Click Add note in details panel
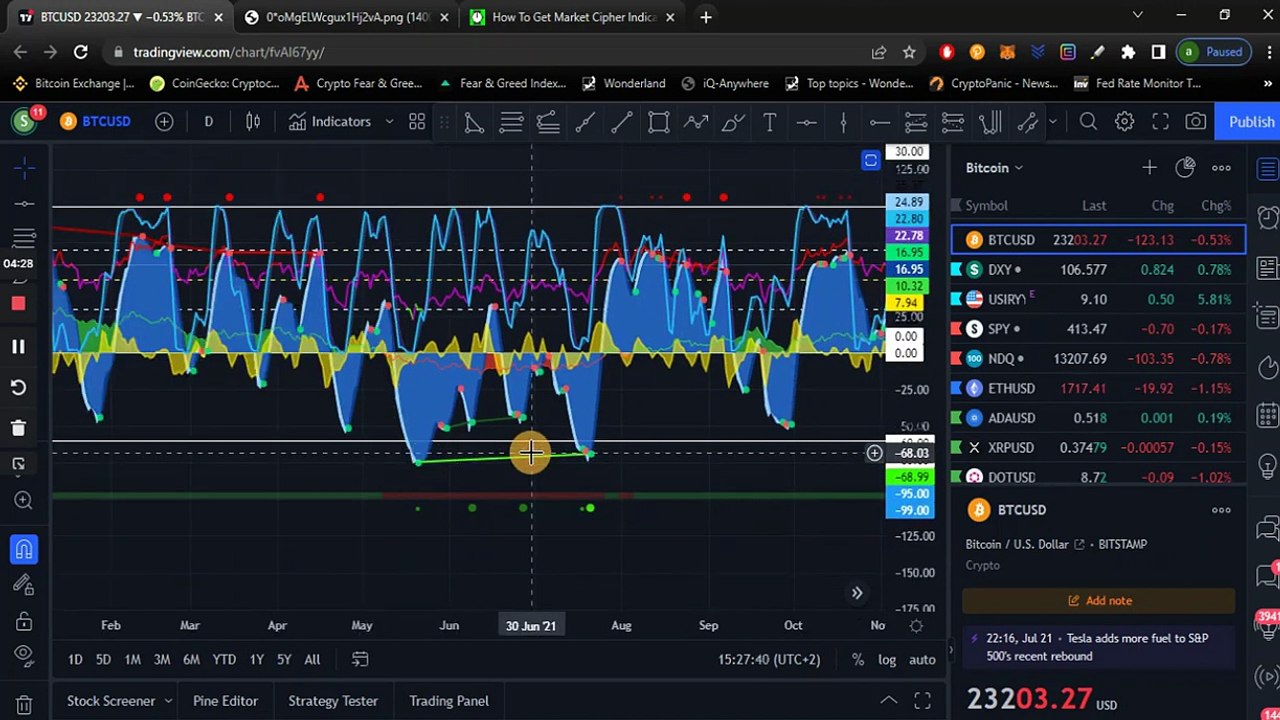 (x=1099, y=601)
